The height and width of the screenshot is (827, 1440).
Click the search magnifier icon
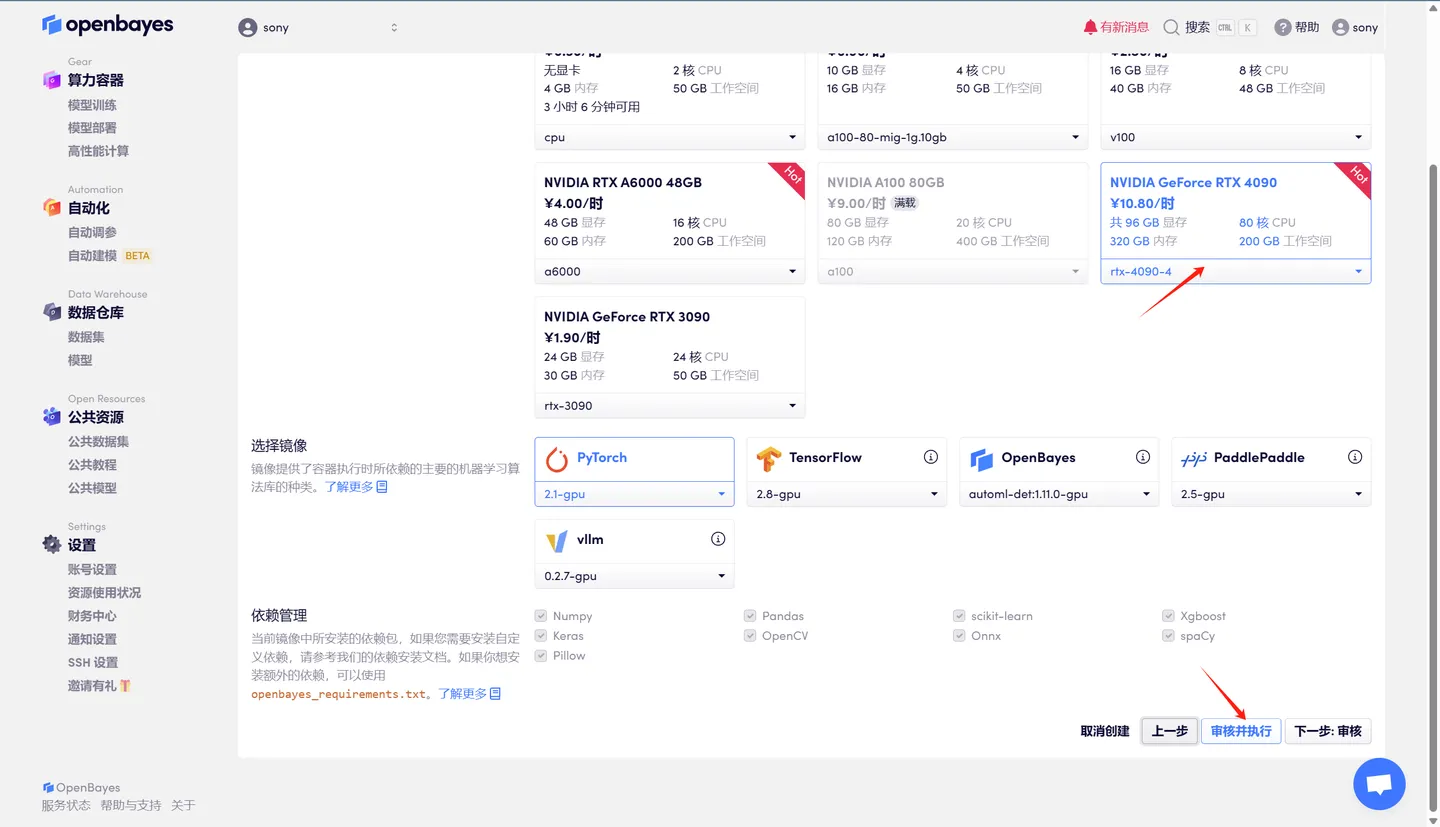[x=1171, y=27]
